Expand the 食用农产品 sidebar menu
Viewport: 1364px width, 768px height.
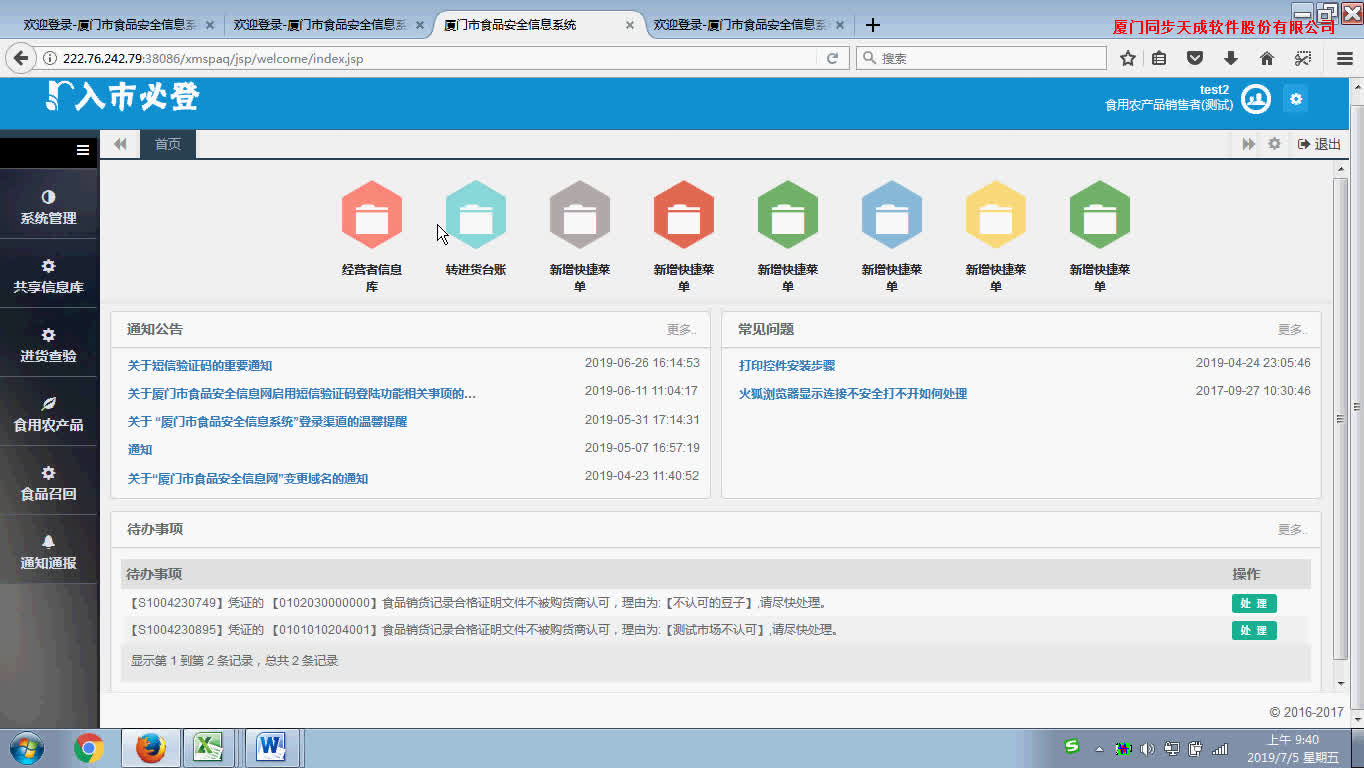(x=49, y=415)
